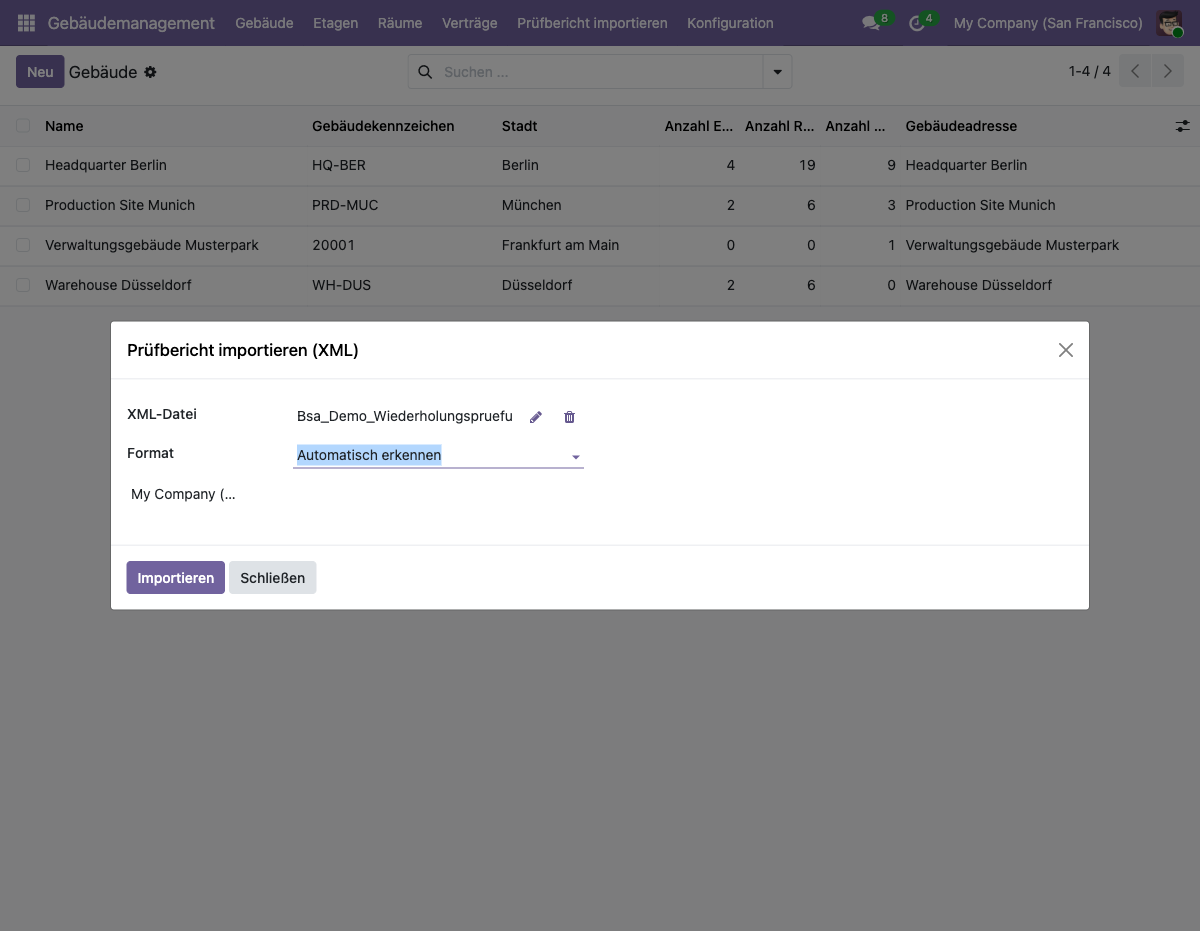Click the trash icon to remove XML file
This screenshot has height=931, width=1200.
(x=570, y=417)
